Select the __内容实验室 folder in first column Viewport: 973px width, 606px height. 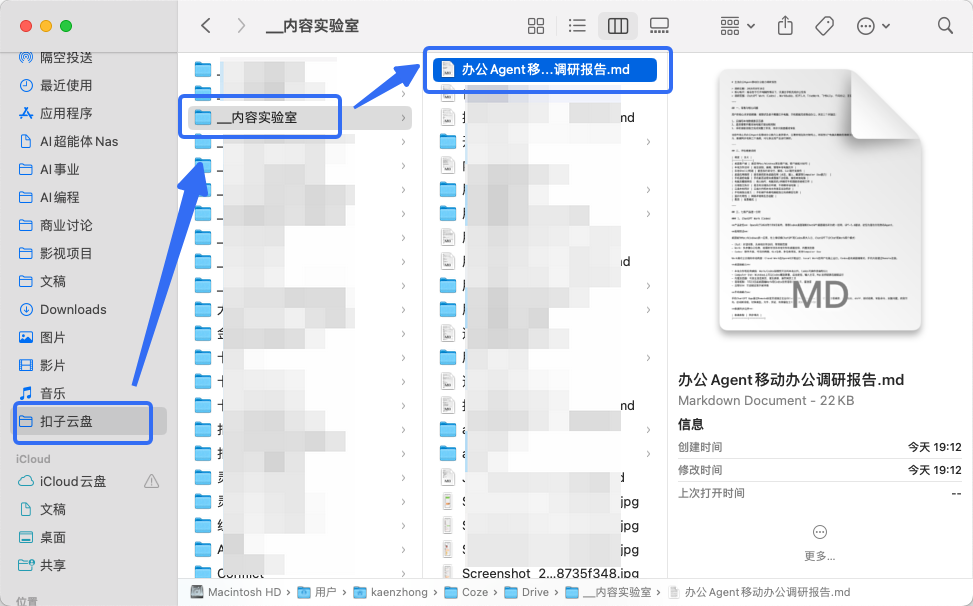click(x=300, y=117)
